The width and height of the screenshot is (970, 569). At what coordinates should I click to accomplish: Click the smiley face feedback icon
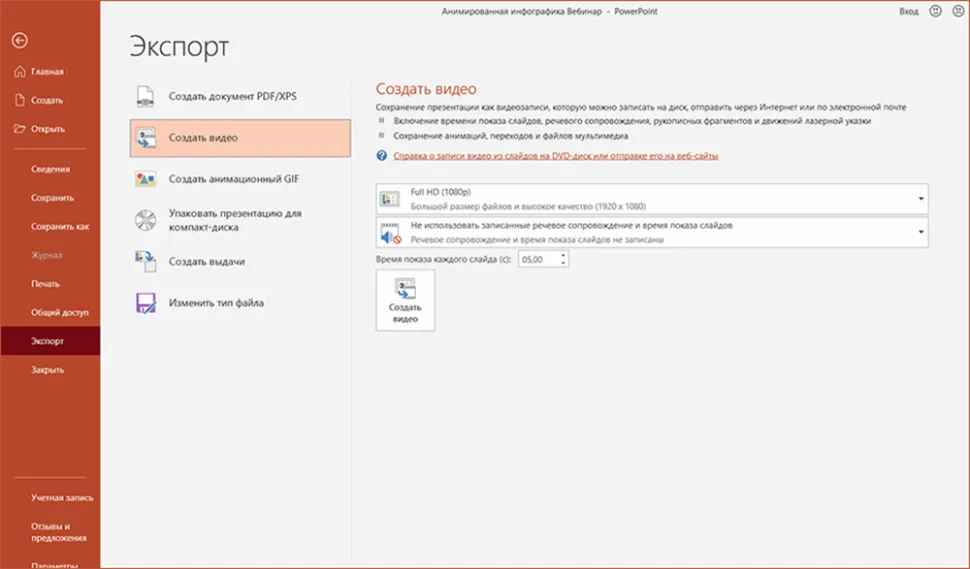click(935, 12)
